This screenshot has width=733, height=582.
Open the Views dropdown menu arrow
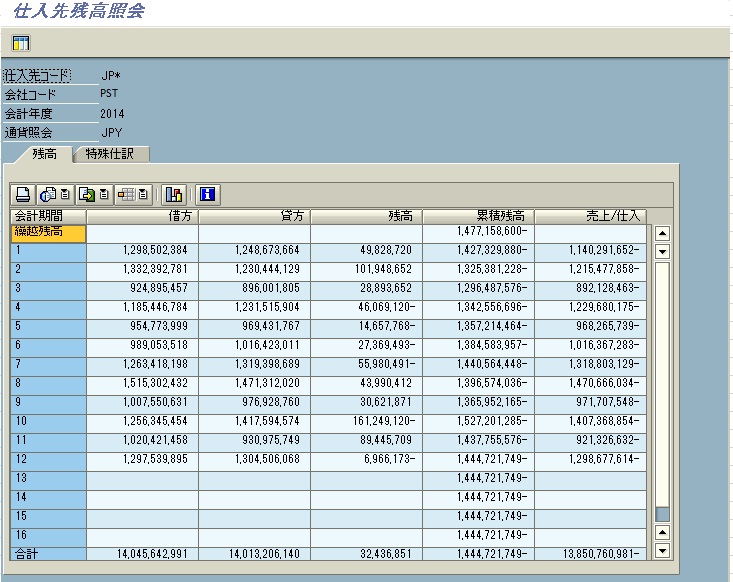pyautogui.click(x=64, y=194)
